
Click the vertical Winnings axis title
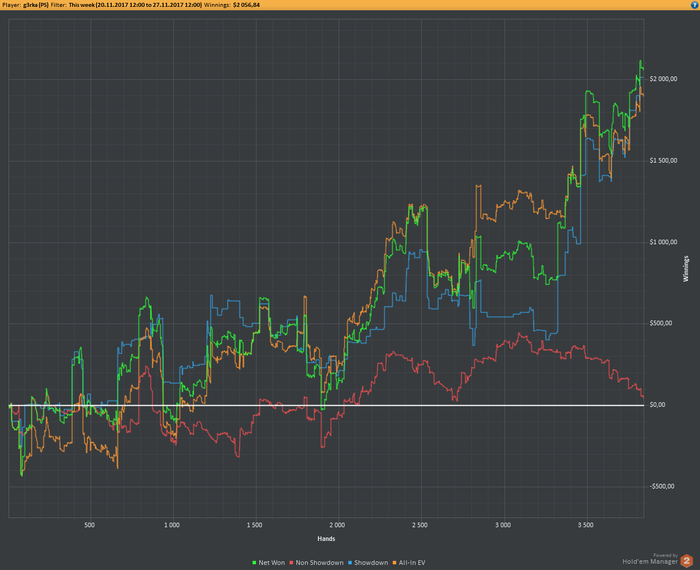[686, 267]
